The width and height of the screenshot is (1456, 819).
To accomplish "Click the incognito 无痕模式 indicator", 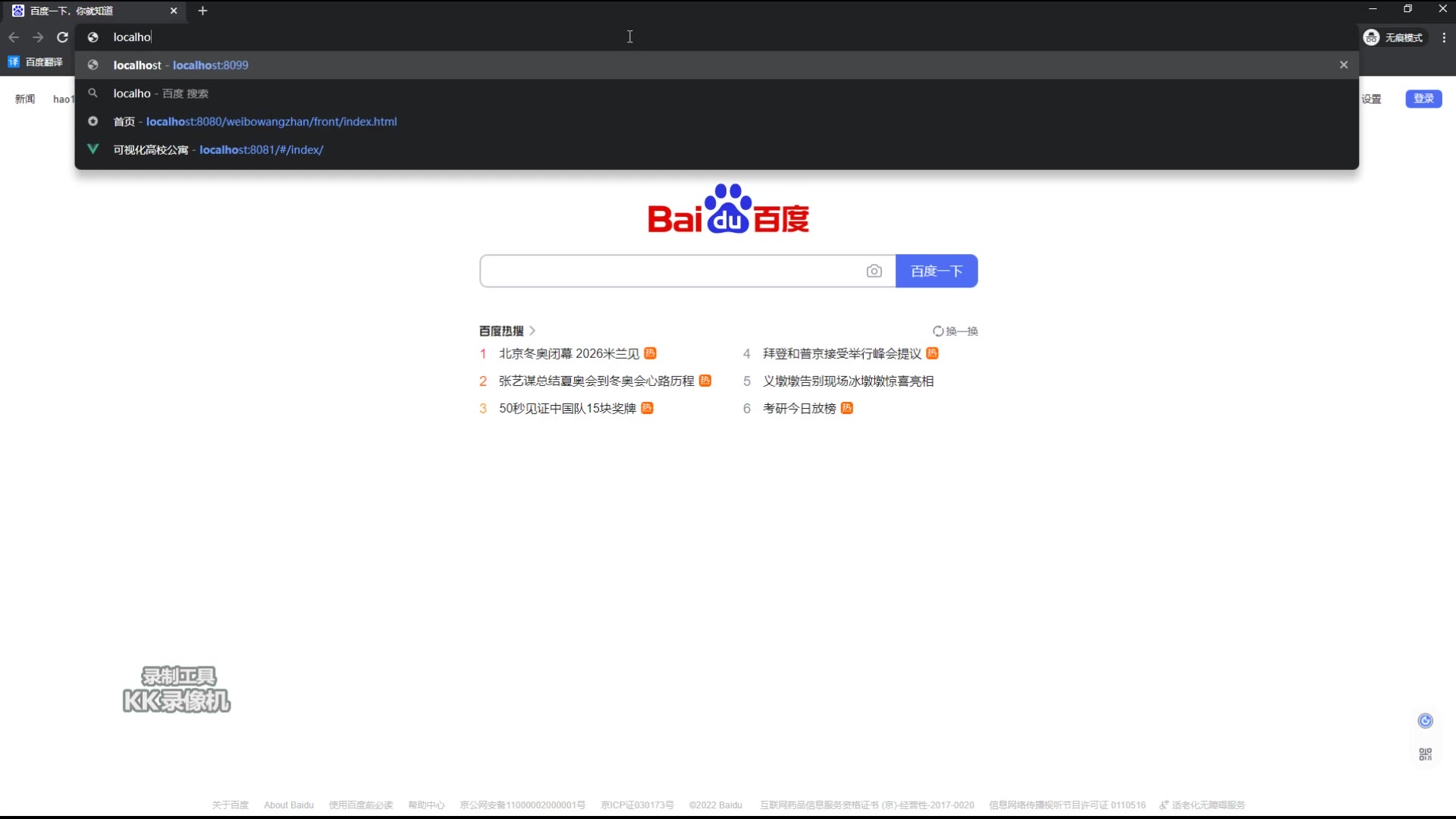I will click(1394, 37).
